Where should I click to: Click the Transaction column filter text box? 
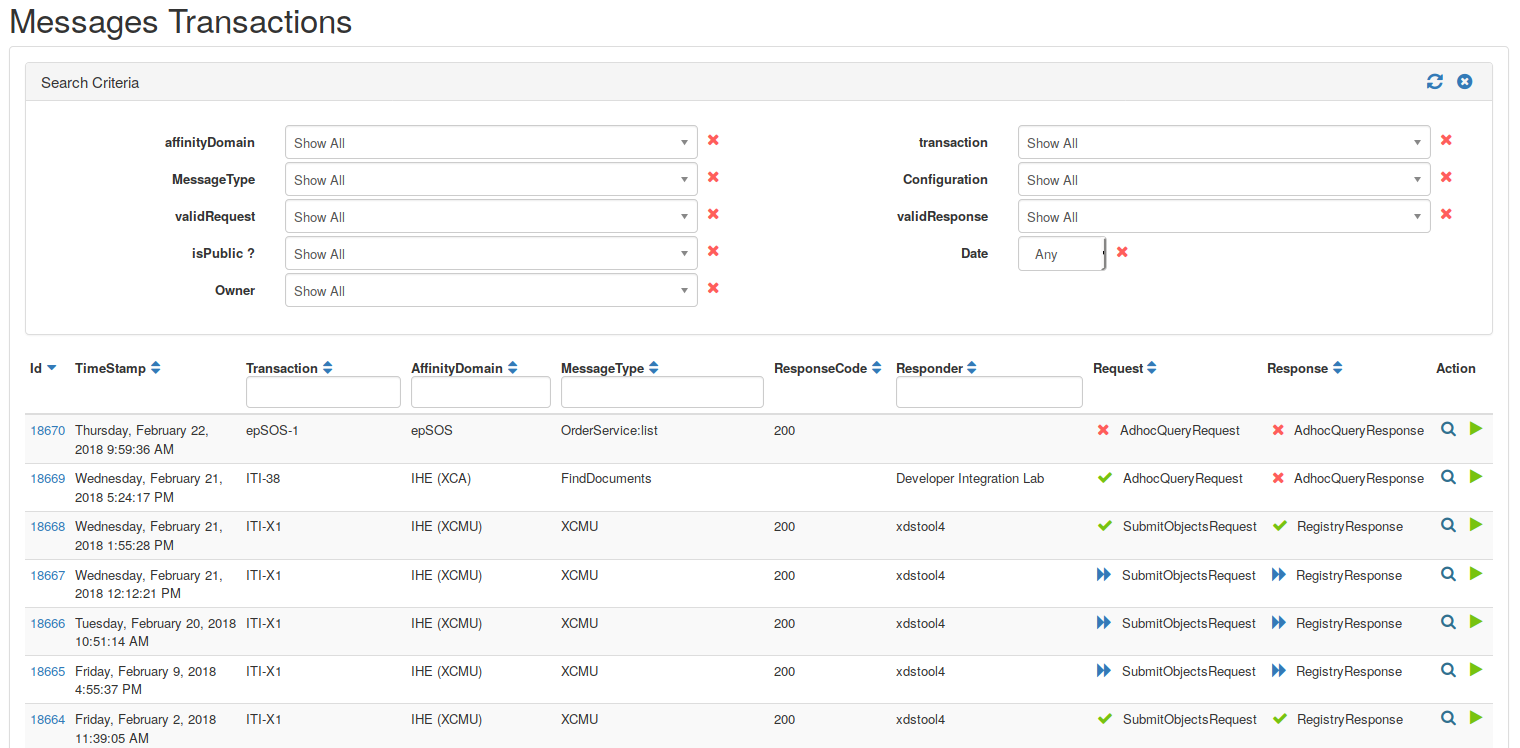[x=323, y=392]
